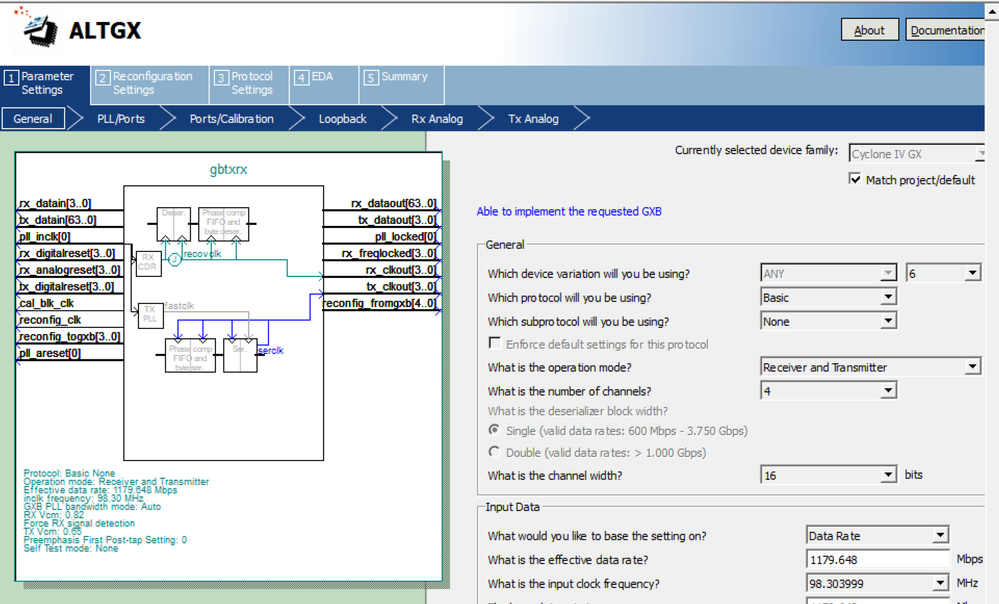Open the protocol dropdown showing Basic
This screenshot has width=999, height=604.
click(828, 298)
